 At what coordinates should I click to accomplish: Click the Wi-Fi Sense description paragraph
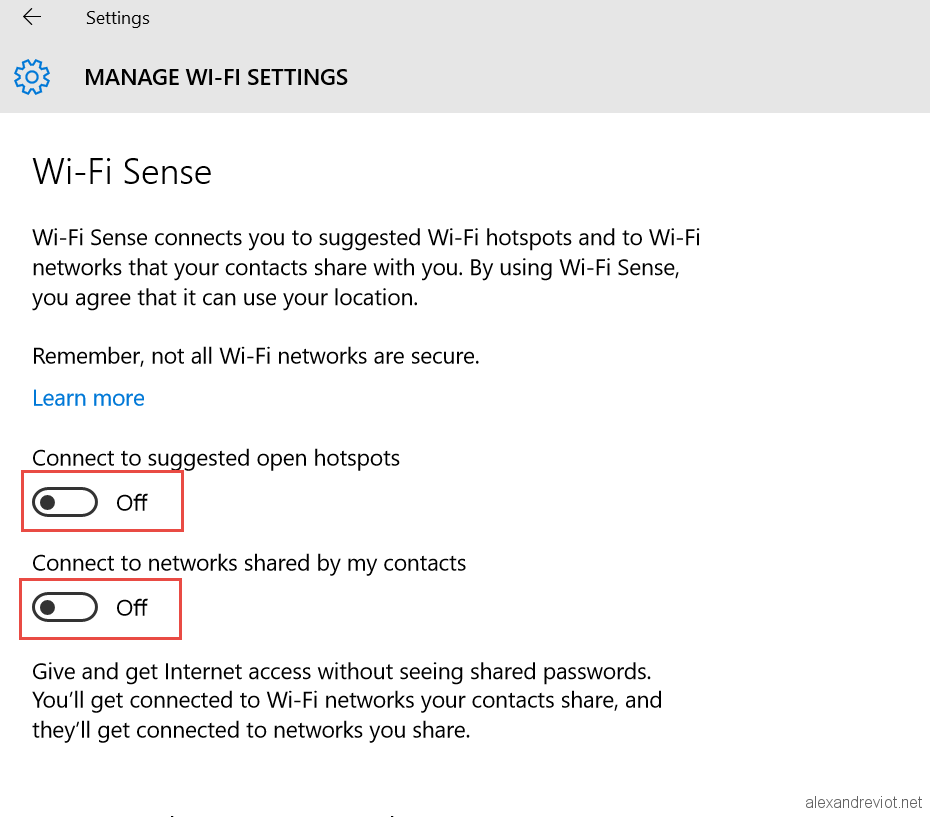pyautogui.click(x=366, y=268)
